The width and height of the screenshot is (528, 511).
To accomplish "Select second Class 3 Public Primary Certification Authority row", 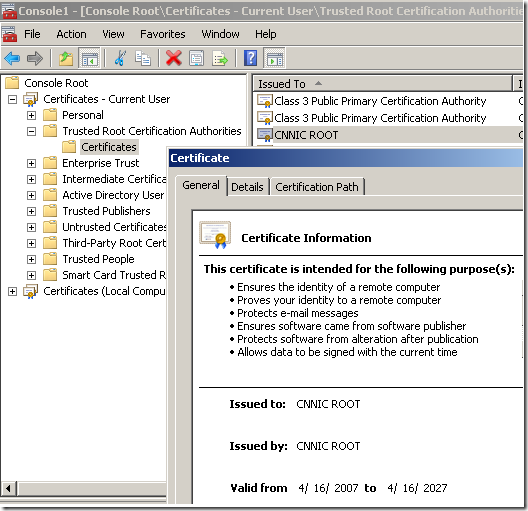I will point(389,118).
